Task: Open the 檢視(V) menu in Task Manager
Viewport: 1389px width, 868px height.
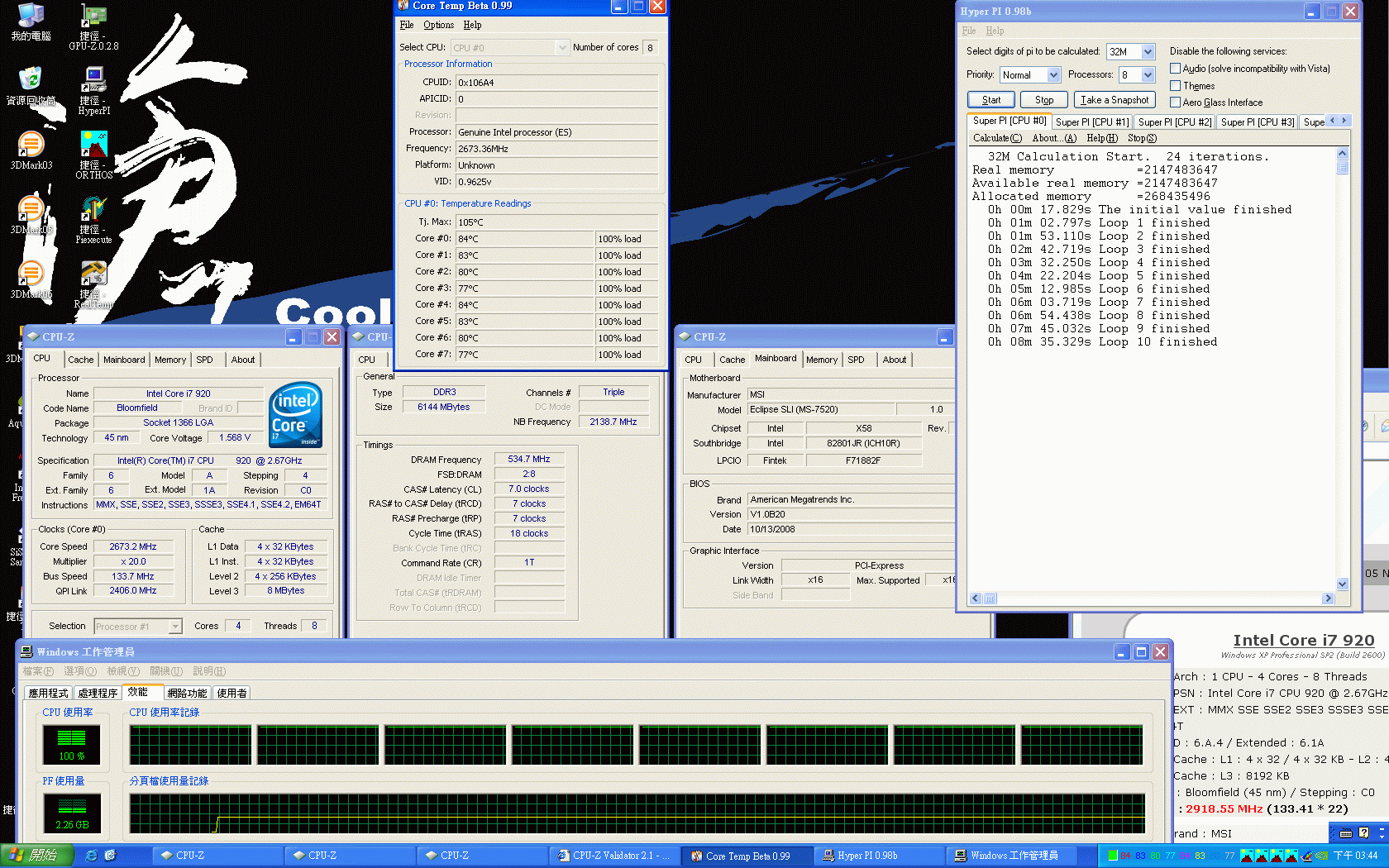Action: [122, 671]
